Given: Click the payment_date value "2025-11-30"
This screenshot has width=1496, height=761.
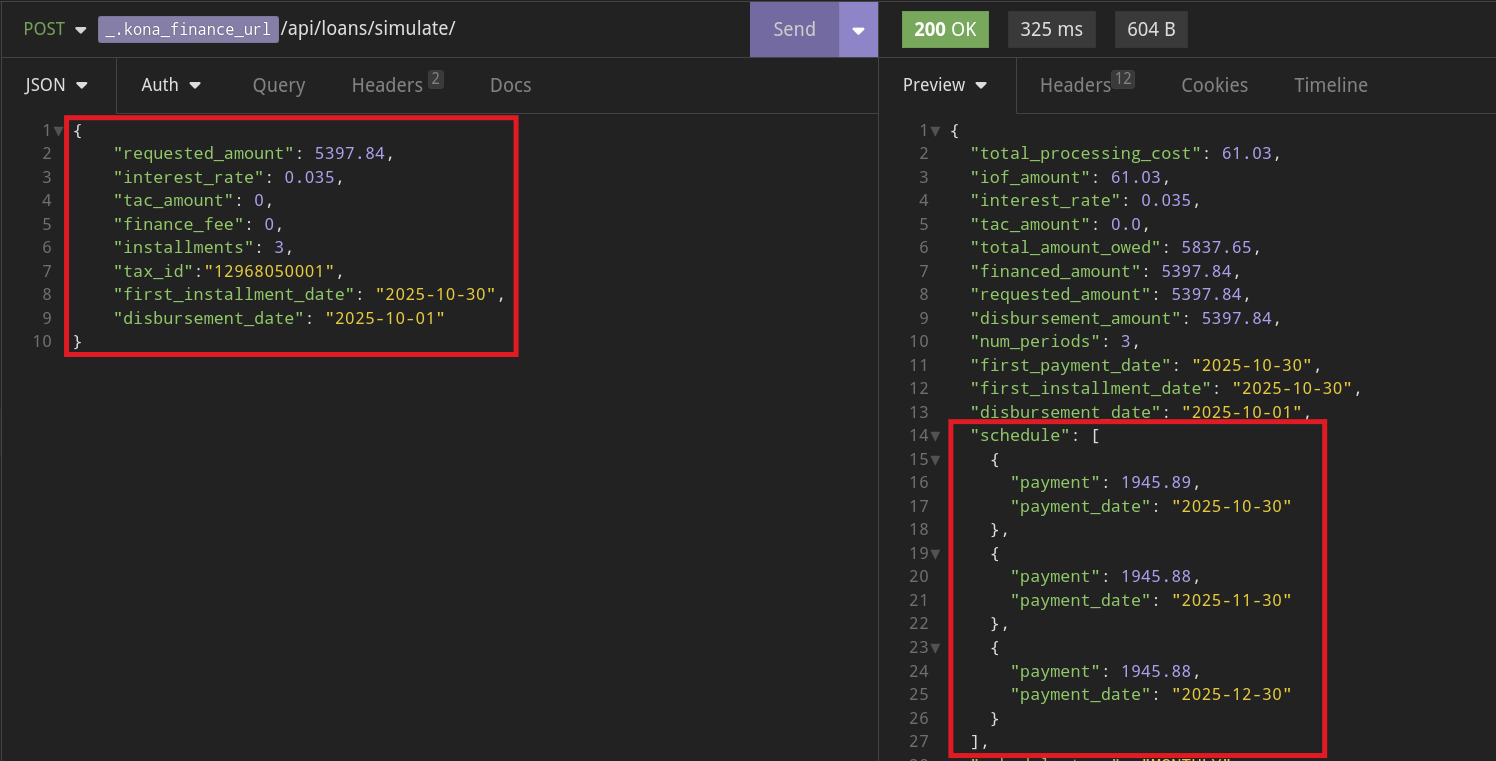Looking at the screenshot, I should 1232,600.
